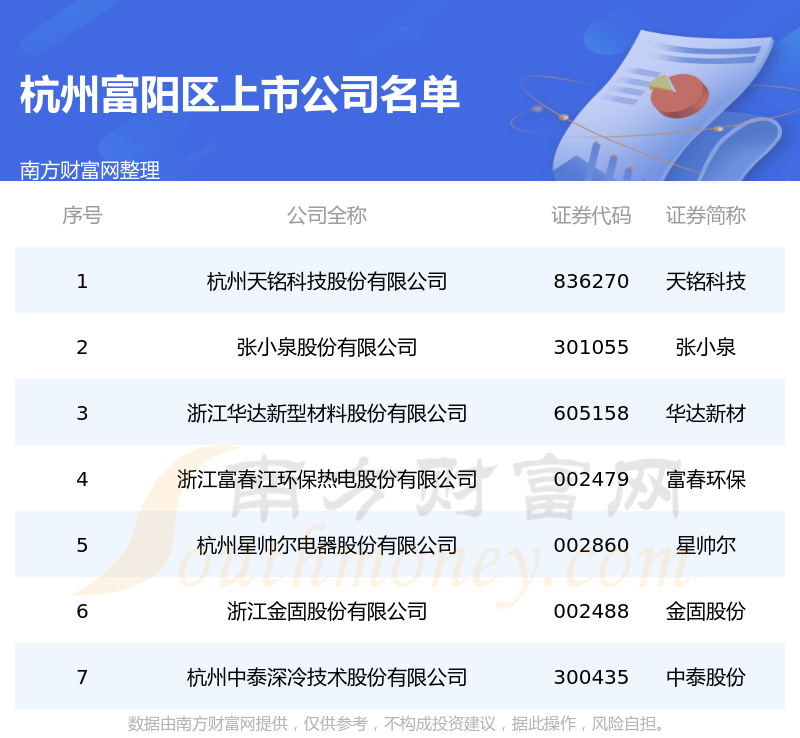The image size is (800, 738).
Task: Select stock code 301055
Action: coord(591,348)
